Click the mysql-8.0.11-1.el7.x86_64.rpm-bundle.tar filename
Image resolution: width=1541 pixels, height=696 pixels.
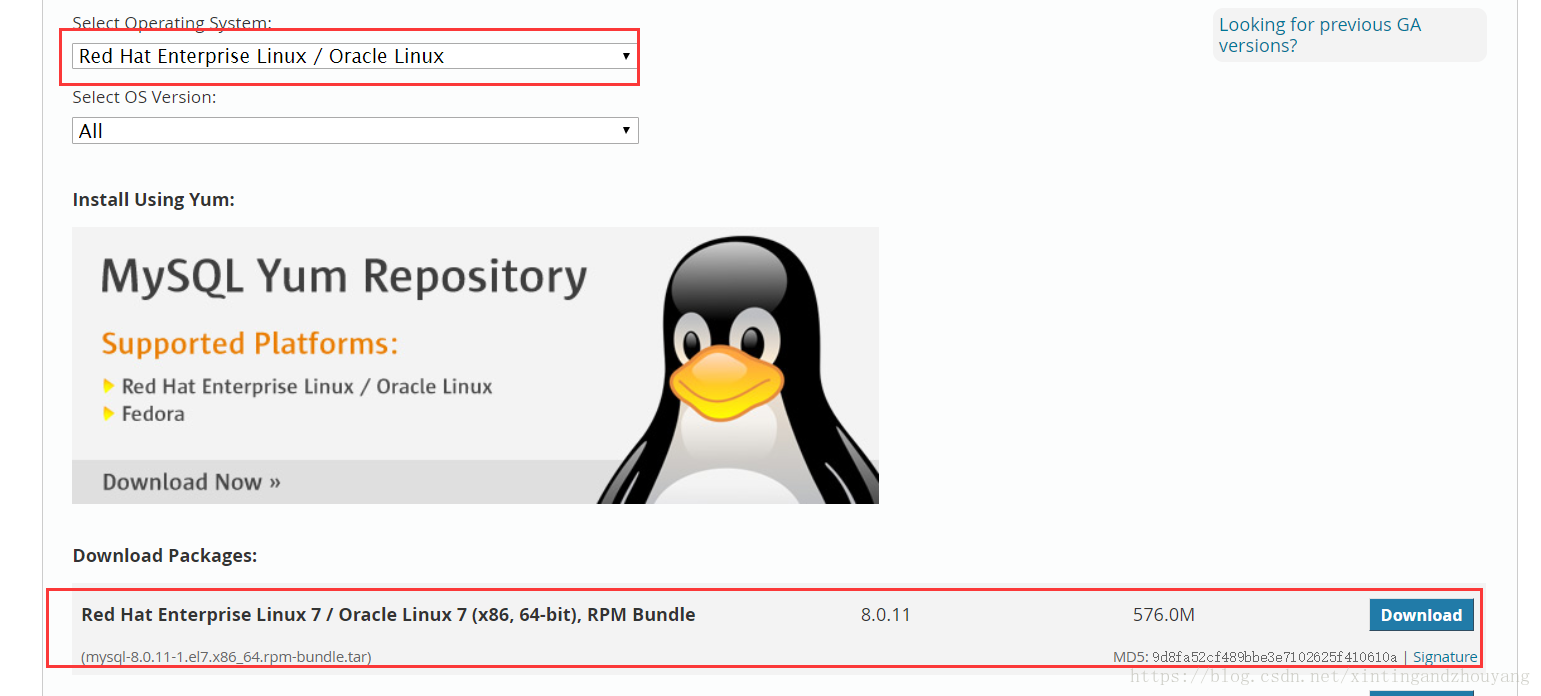coord(226,657)
